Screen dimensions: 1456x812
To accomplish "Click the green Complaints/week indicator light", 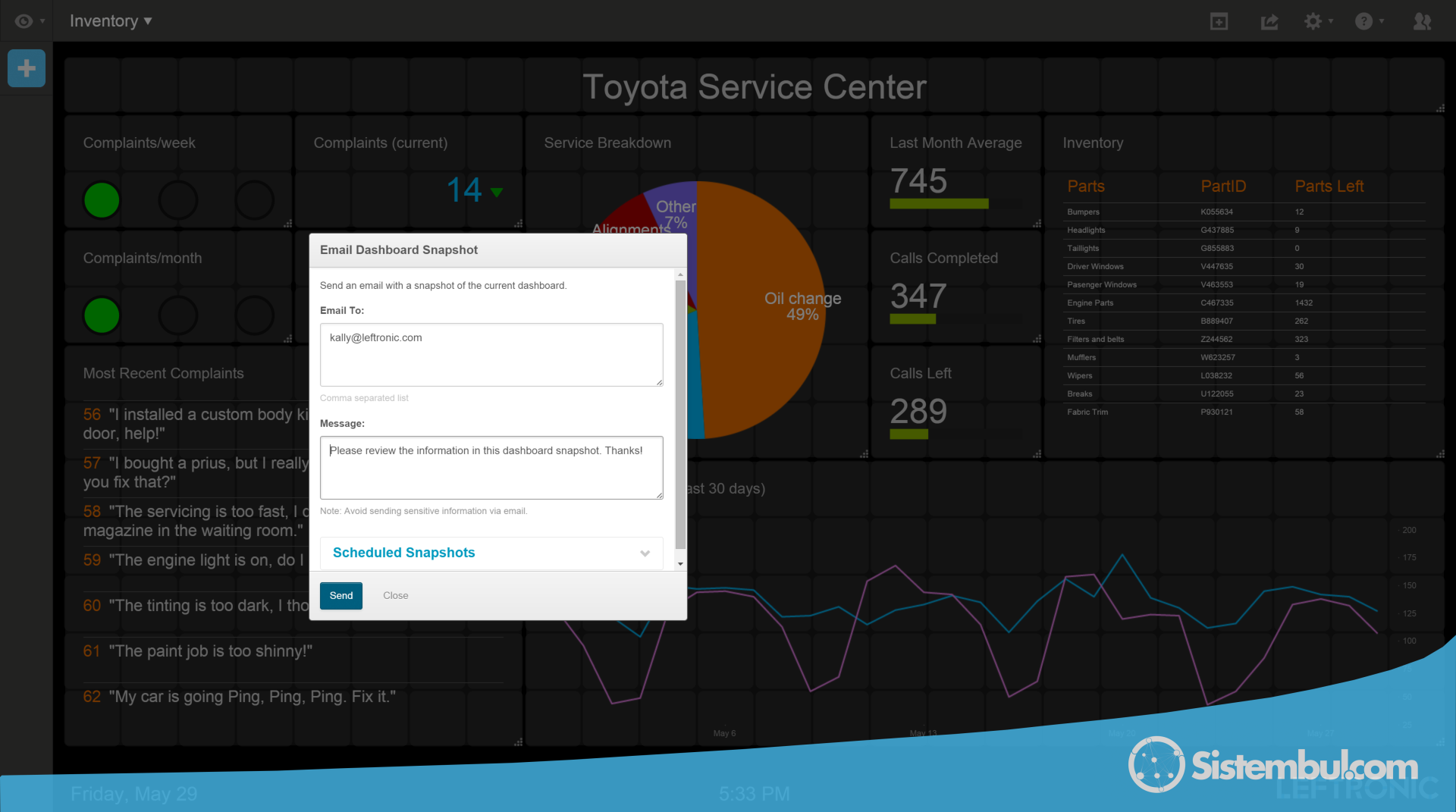I will 102,200.
